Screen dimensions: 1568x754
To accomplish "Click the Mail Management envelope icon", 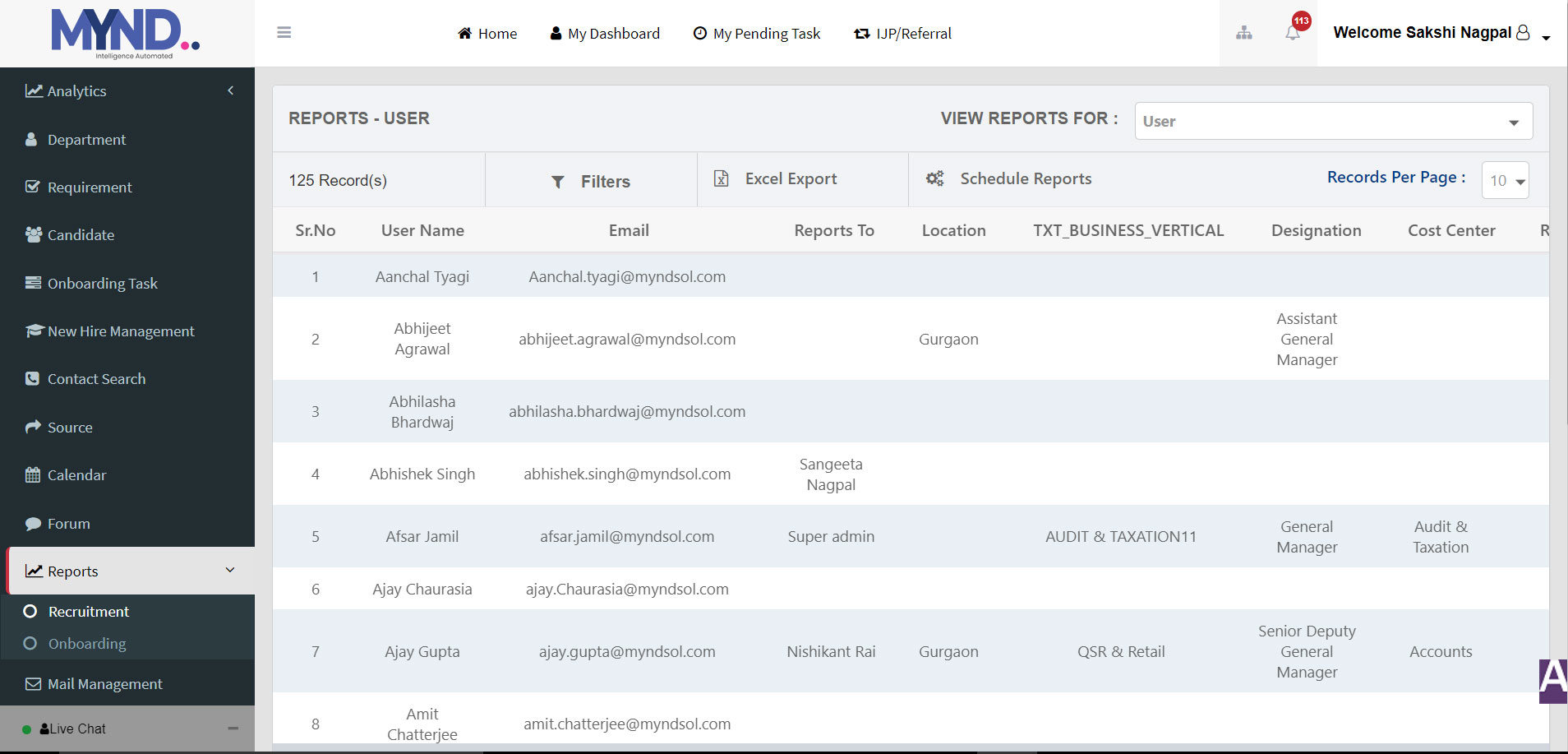I will pyautogui.click(x=33, y=683).
